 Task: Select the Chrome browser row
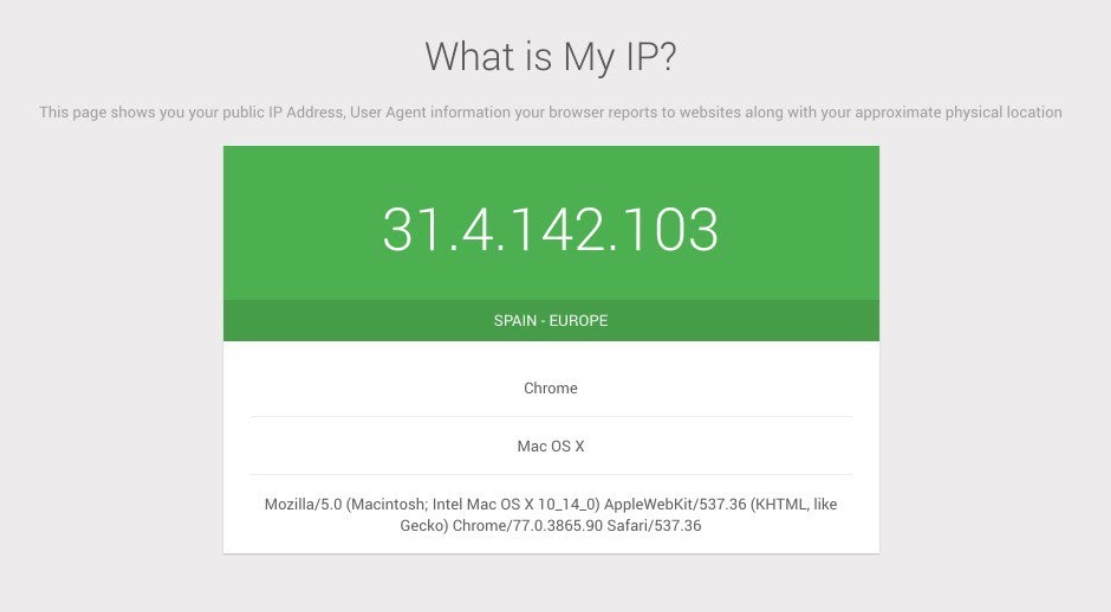coord(551,388)
